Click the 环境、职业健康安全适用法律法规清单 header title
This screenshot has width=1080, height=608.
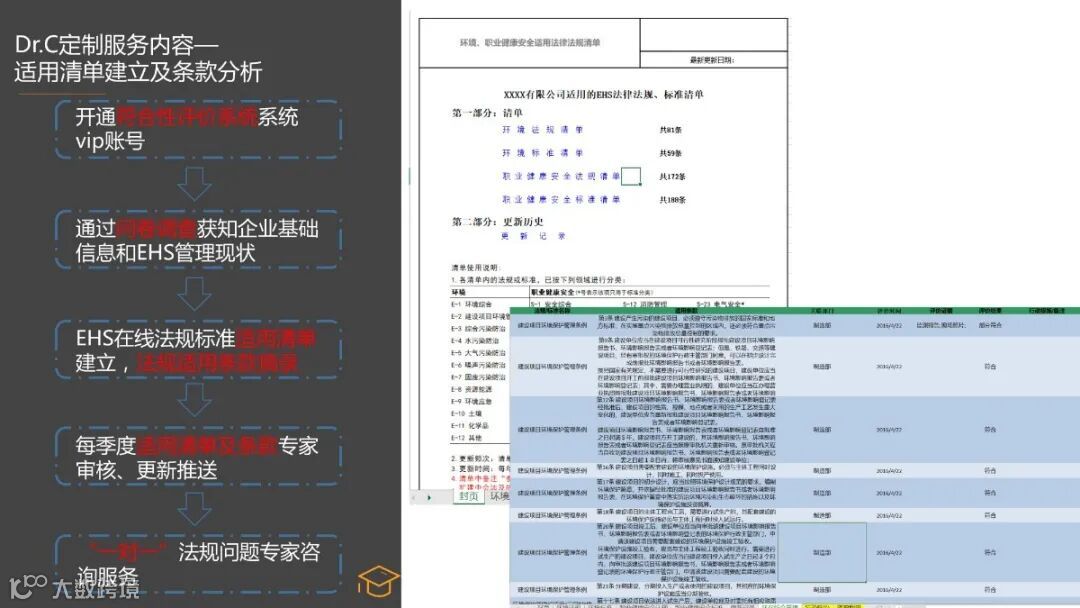click(x=530, y=43)
